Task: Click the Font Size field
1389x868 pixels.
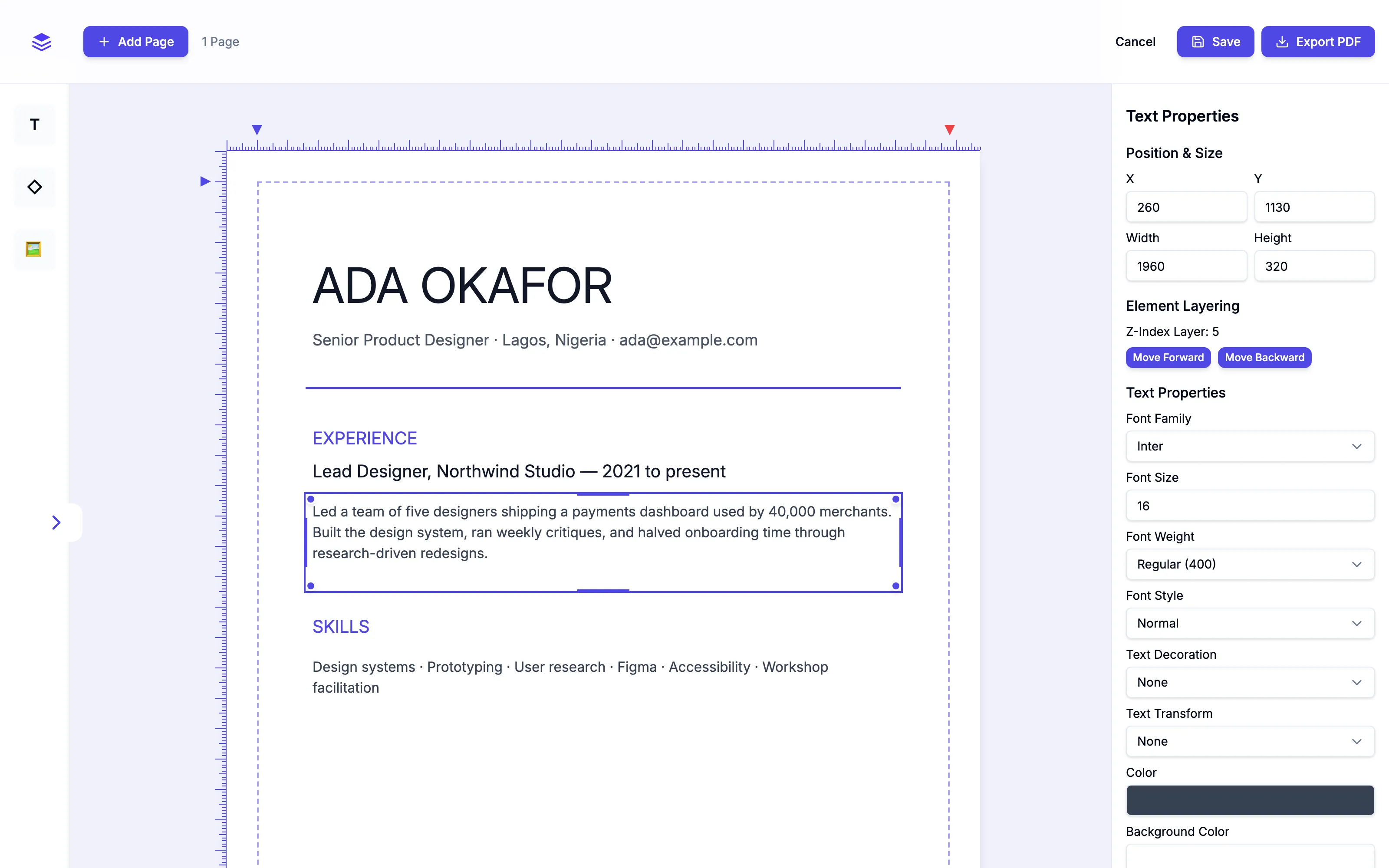Action: click(x=1250, y=506)
